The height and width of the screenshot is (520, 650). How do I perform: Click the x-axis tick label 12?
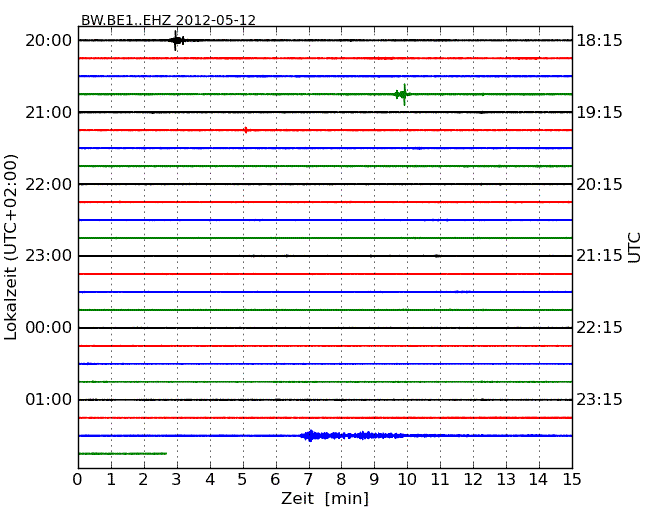(473, 479)
